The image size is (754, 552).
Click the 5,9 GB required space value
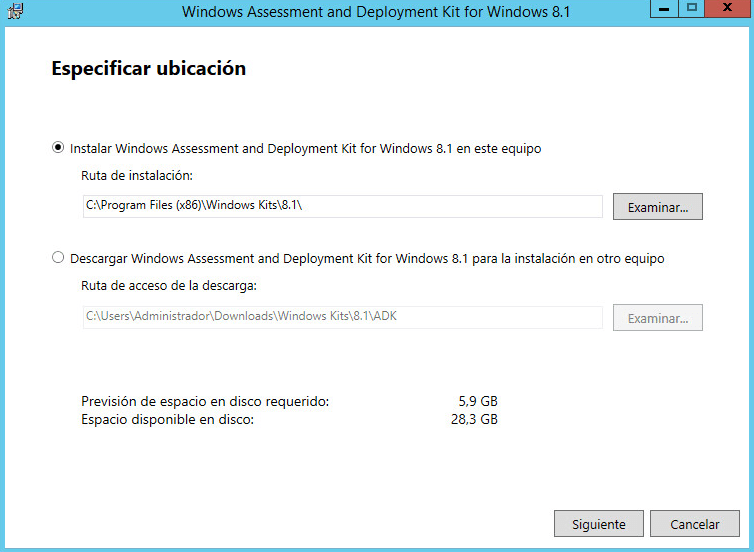pyautogui.click(x=477, y=402)
